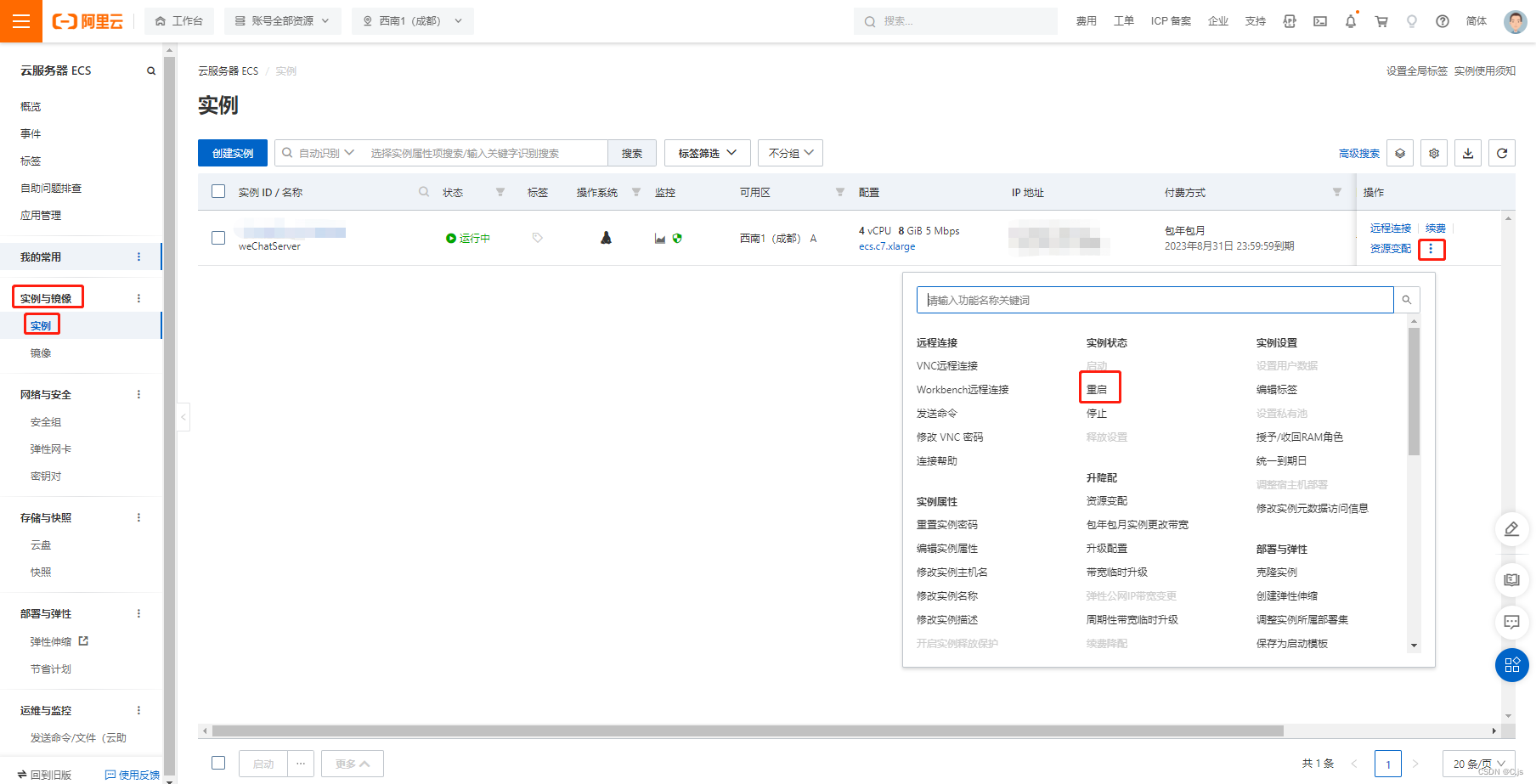Select all instances via header checkbox
1536x784 pixels.
tap(218, 191)
